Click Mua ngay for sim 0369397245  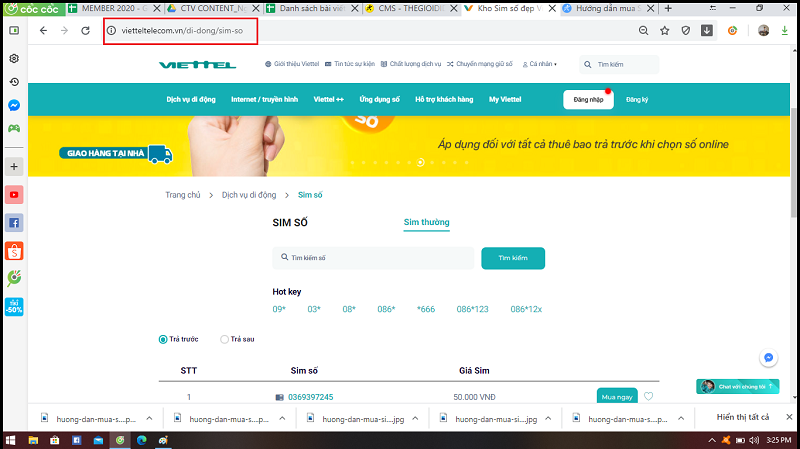click(617, 396)
